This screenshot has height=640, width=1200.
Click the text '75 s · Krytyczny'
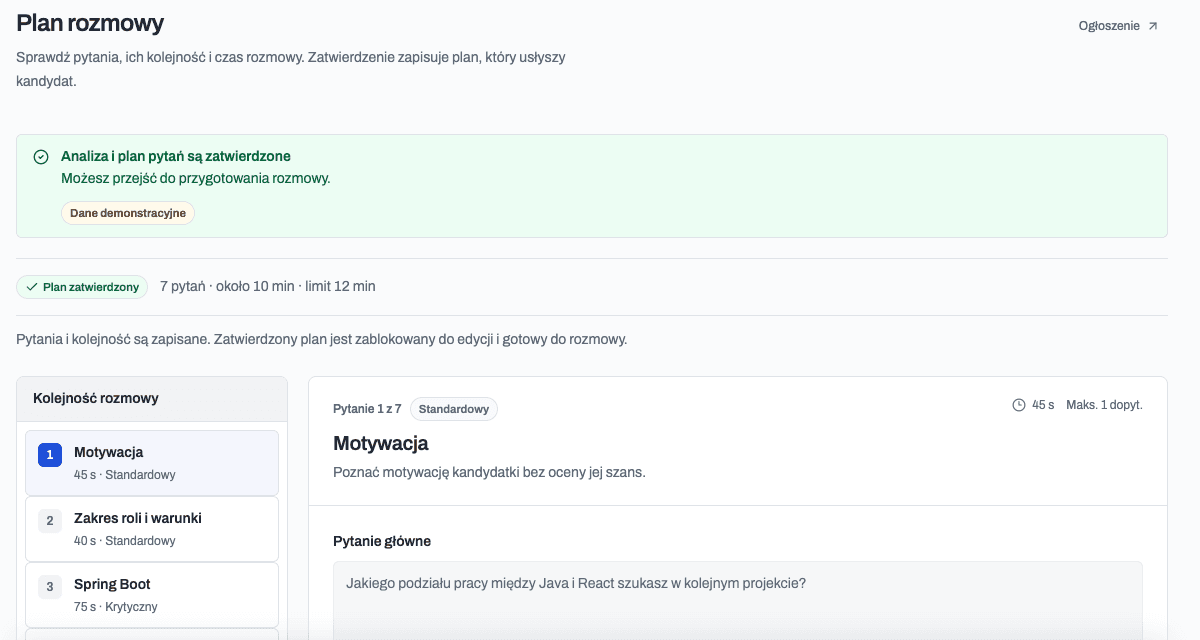tap(116, 607)
